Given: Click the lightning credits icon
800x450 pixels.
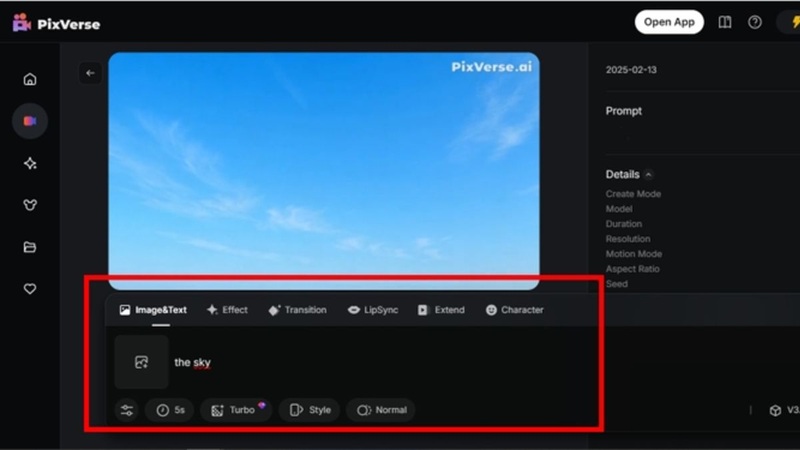Looking at the screenshot, I should click(x=795, y=22).
